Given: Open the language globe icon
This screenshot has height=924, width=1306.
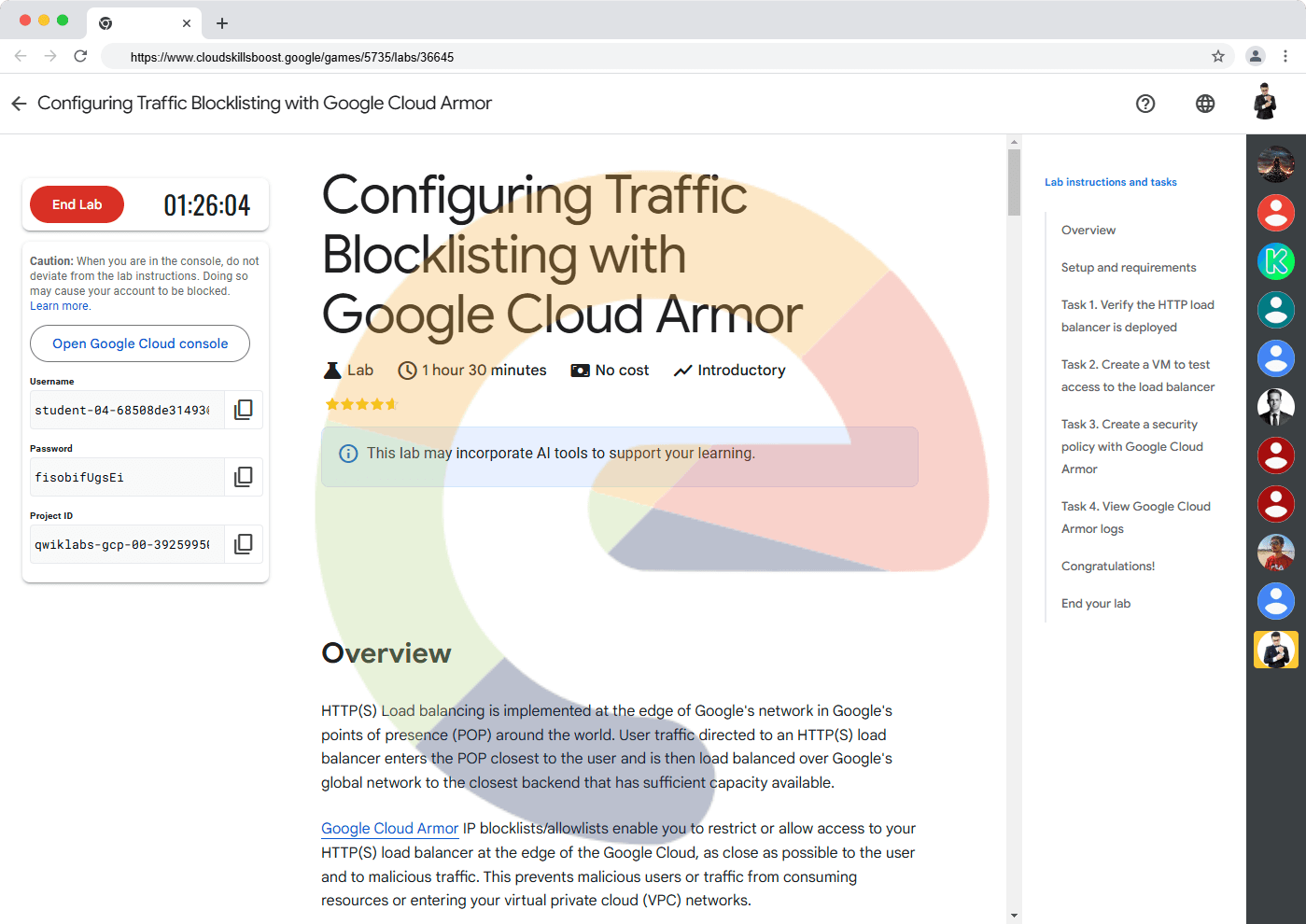Looking at the screenshot, I should point(1205,104).
